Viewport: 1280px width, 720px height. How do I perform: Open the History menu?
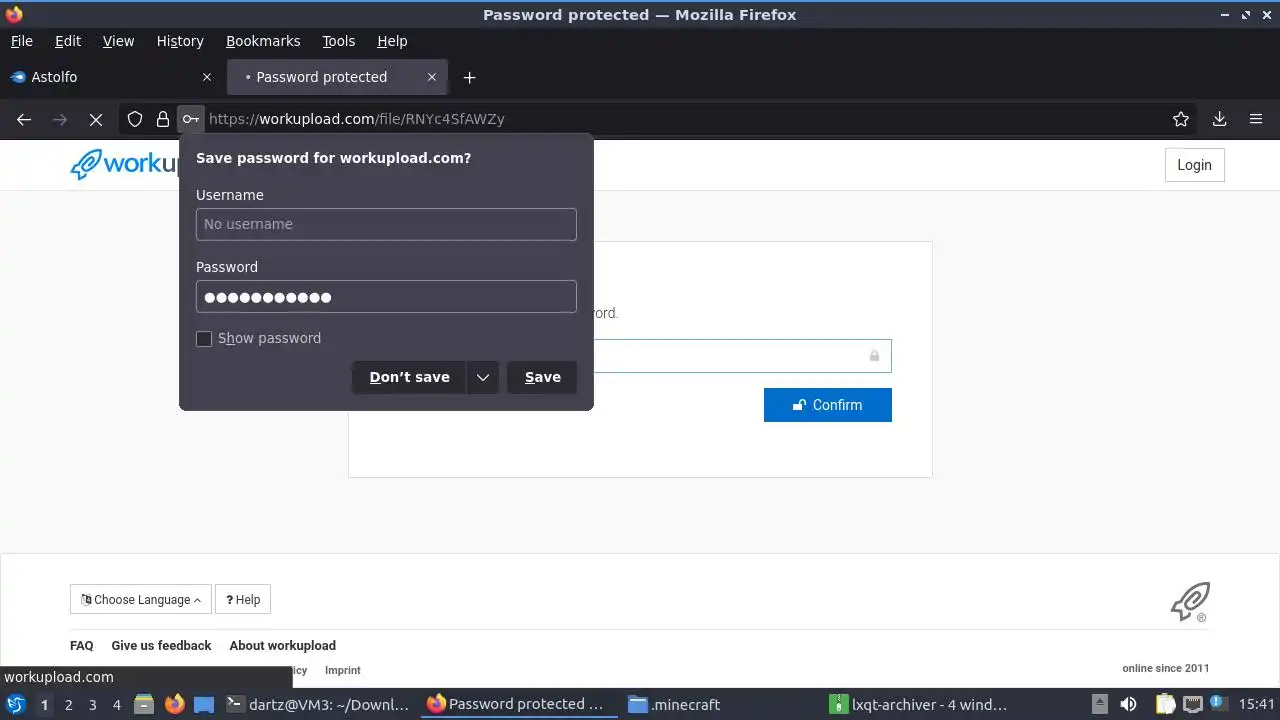[180, 41]
